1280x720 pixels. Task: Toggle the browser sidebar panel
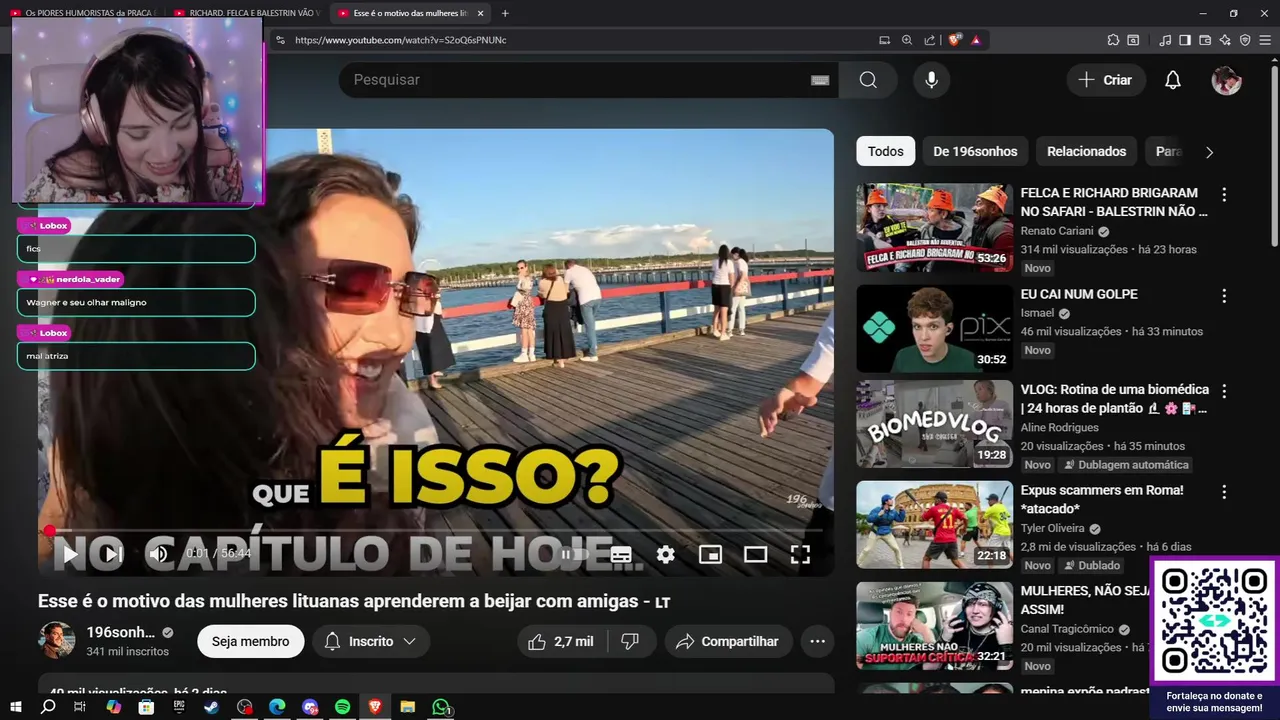point(1185,40)
